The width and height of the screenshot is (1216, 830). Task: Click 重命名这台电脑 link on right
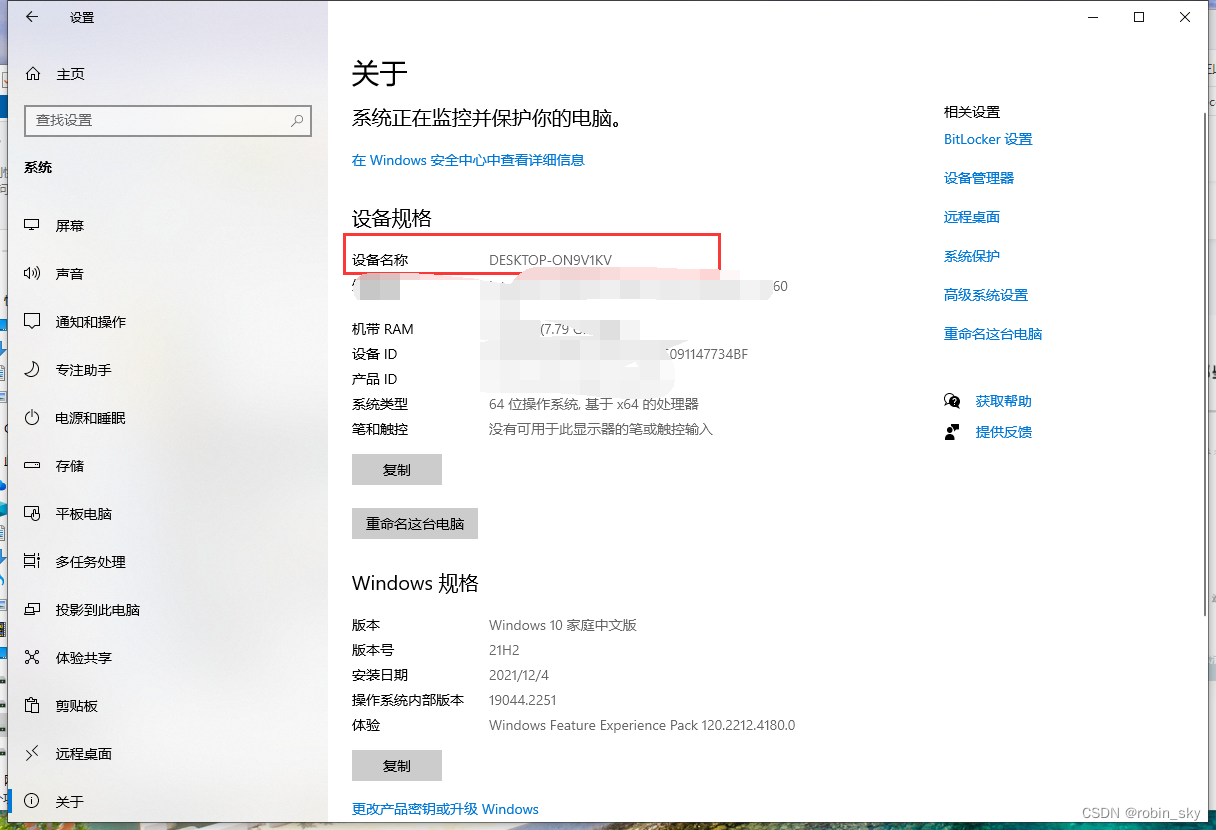pyautogui.click(x=993, y=334)
